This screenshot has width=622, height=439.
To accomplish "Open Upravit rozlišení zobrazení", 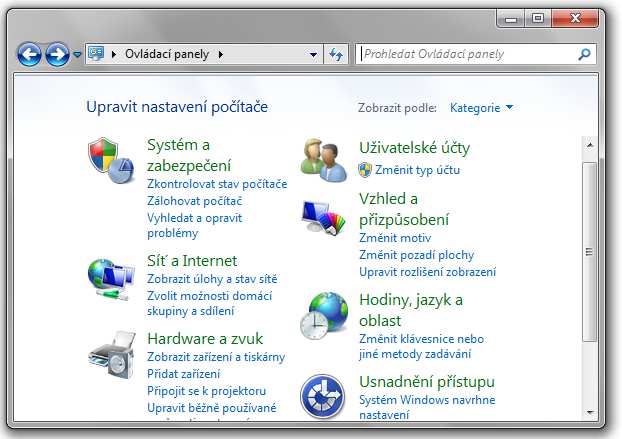I will tap(427, 272).
